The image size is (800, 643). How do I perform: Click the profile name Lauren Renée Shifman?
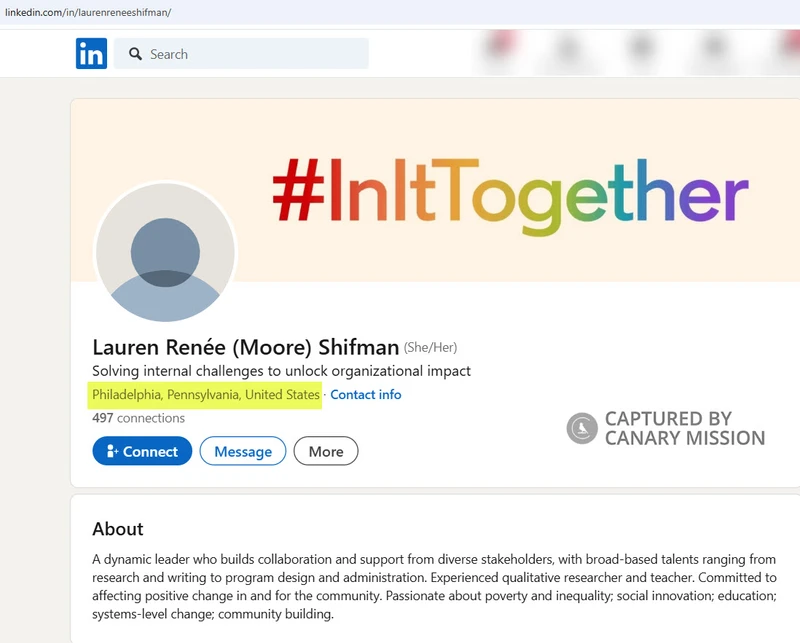pyautogui.click(x=245, y=348)
